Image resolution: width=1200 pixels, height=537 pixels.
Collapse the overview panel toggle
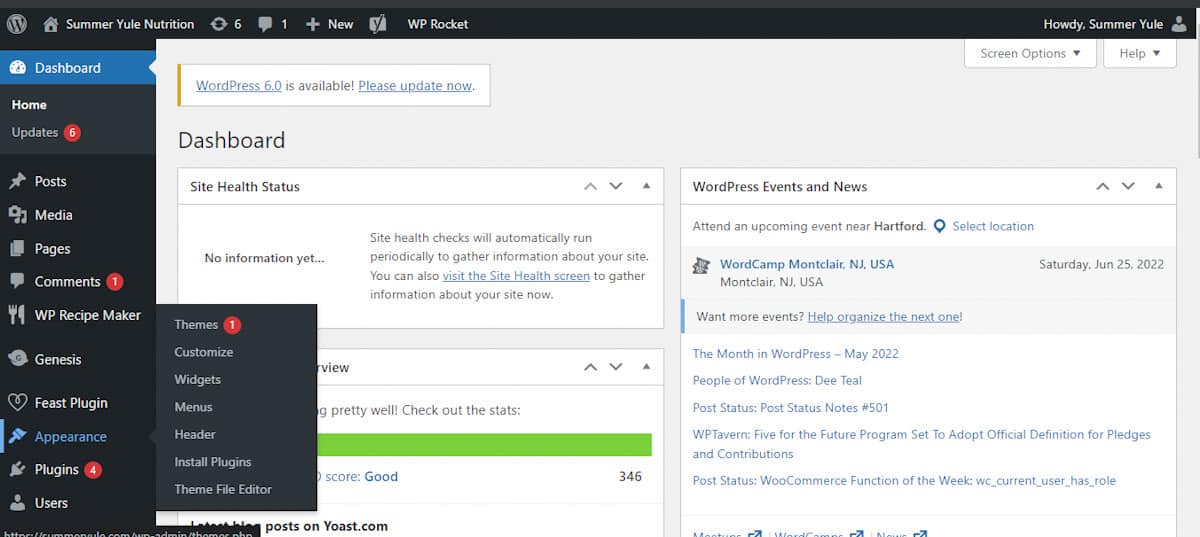pos(646,367)
